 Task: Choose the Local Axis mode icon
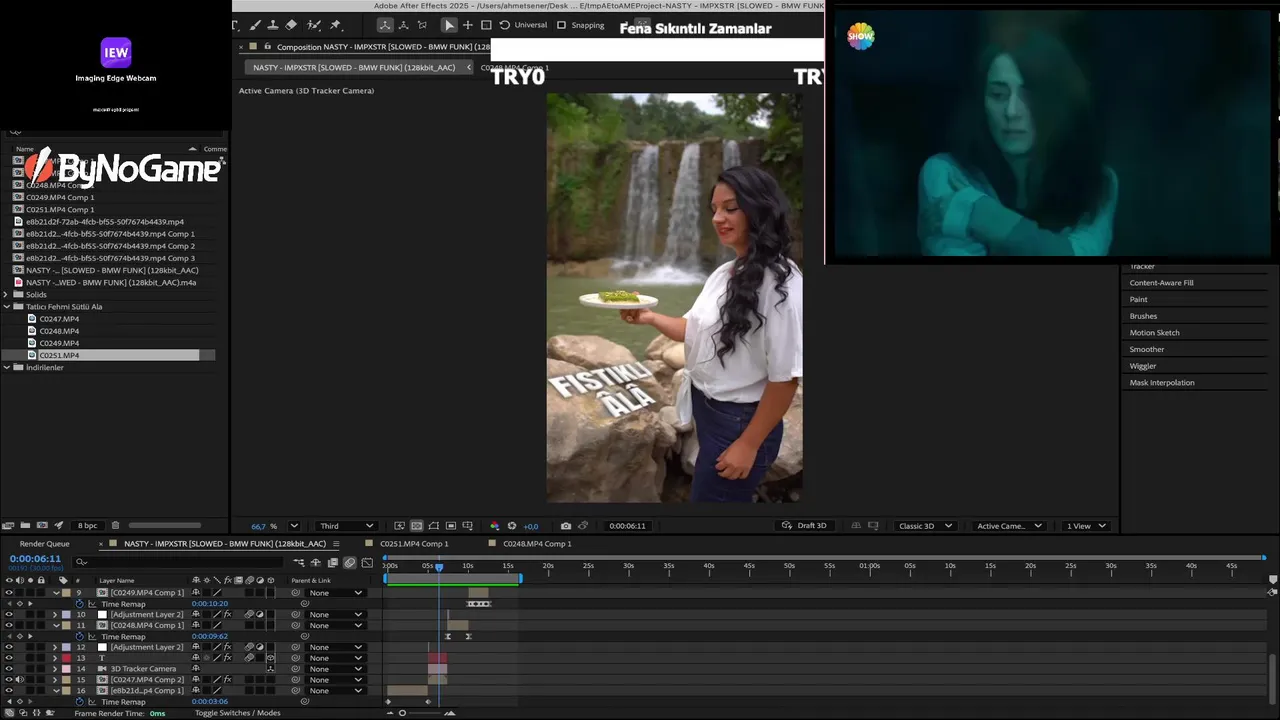[385, 25]
